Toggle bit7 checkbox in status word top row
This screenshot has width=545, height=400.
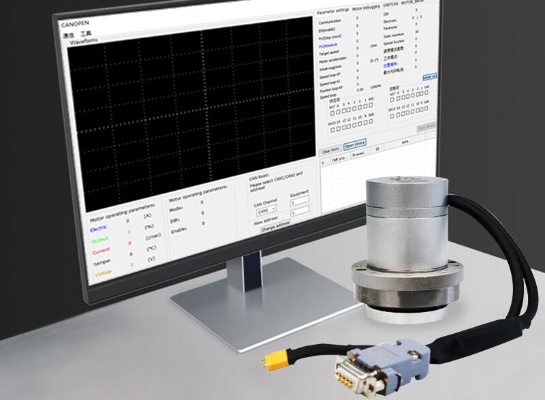[x=332, y=113]
